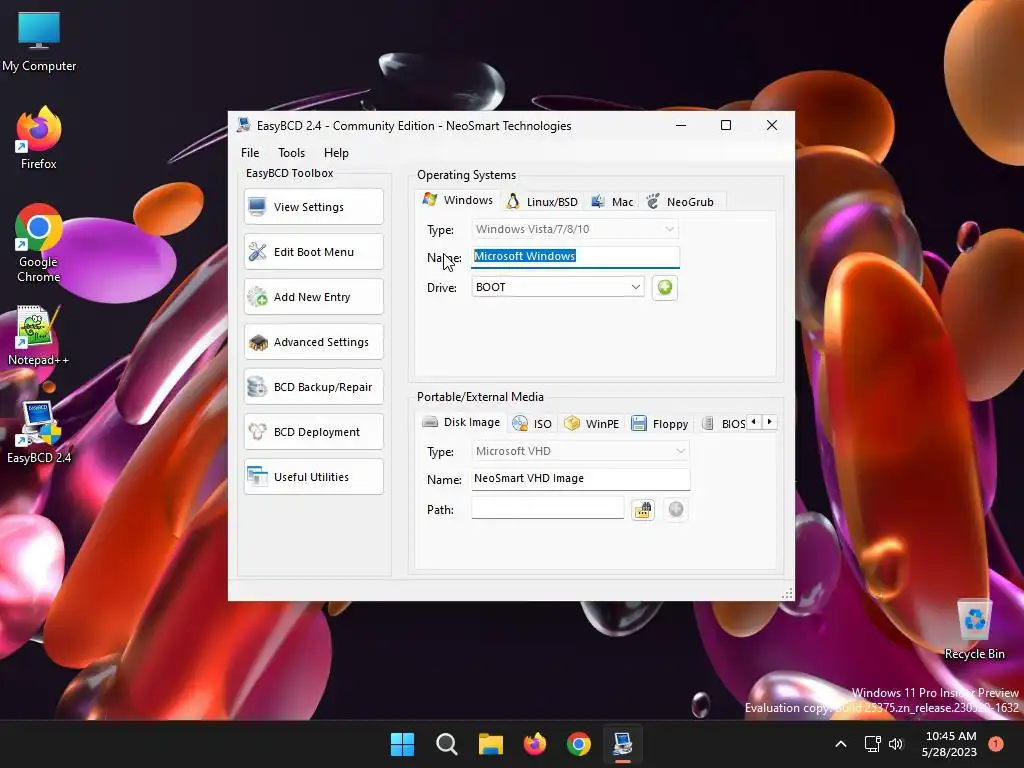Select the Recycle Bin desktop icon
This screenshot has width=1024, height=768.
(x=974, y=630)
